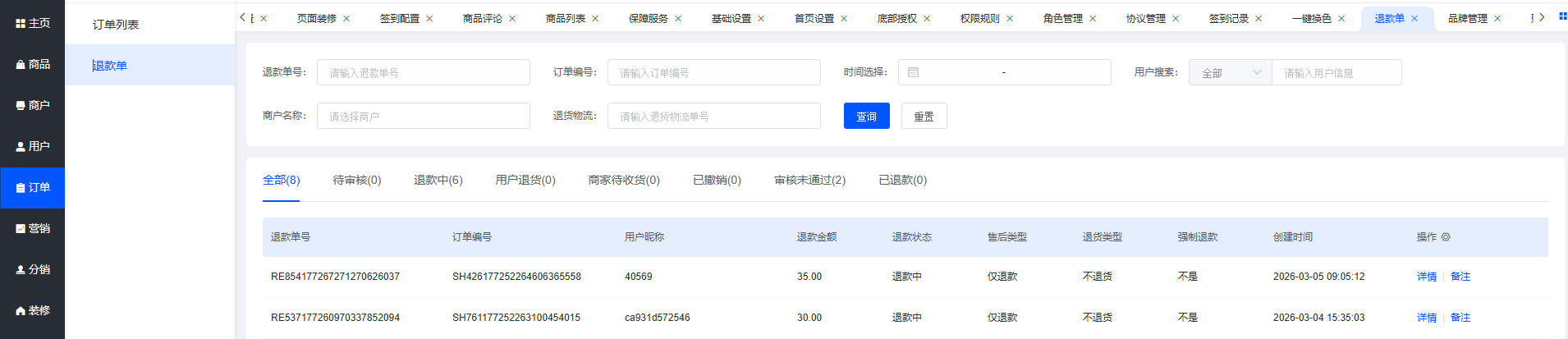Screen dimensions: 1568x339
Task: Click the created time 2026-03-04 15:35:03
Action: [x=1319, y=318]
